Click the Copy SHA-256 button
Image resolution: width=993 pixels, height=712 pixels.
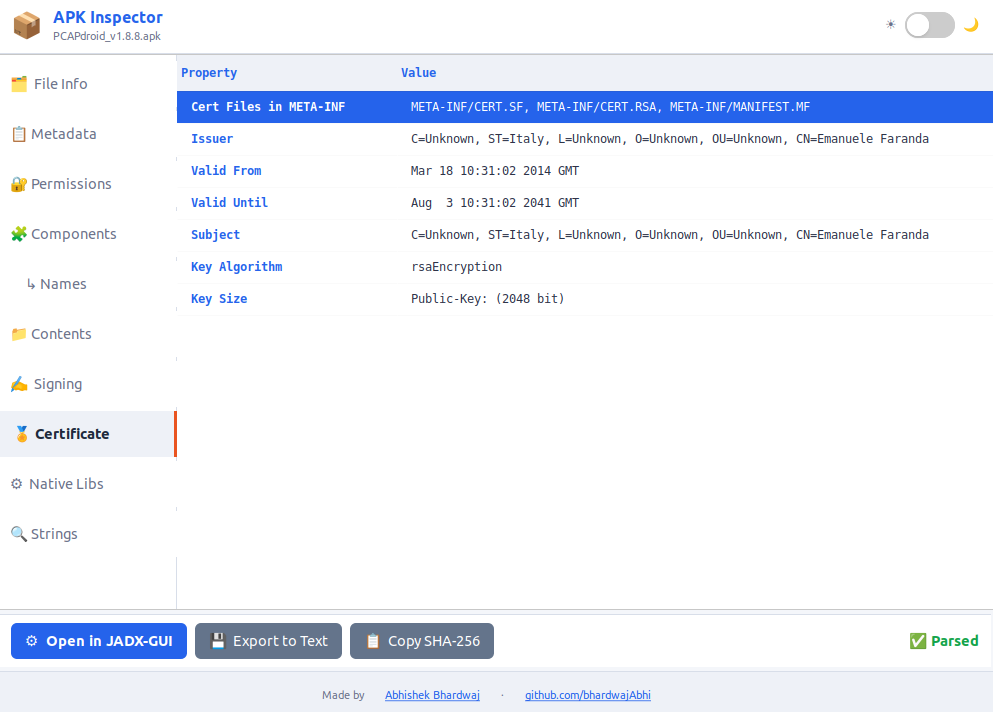pyautogui.click(x=422, y=641)
